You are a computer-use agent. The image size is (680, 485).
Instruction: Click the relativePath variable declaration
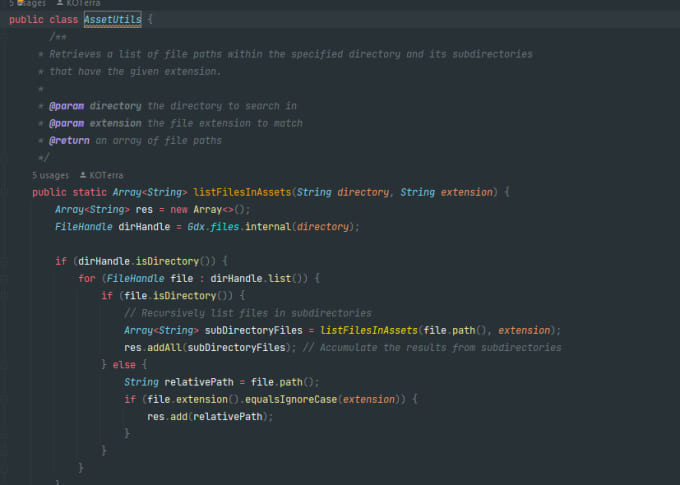click(x=199, y=382)
